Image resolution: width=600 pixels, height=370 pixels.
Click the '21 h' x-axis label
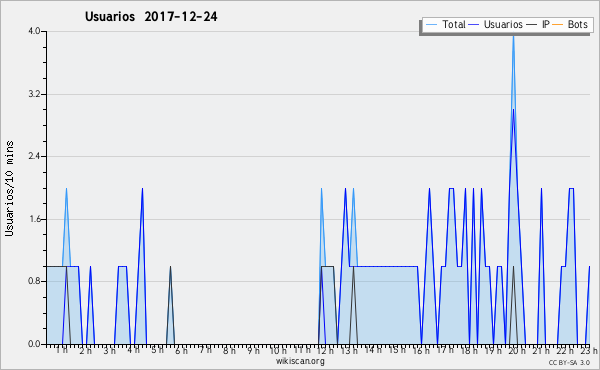point(541,350)
